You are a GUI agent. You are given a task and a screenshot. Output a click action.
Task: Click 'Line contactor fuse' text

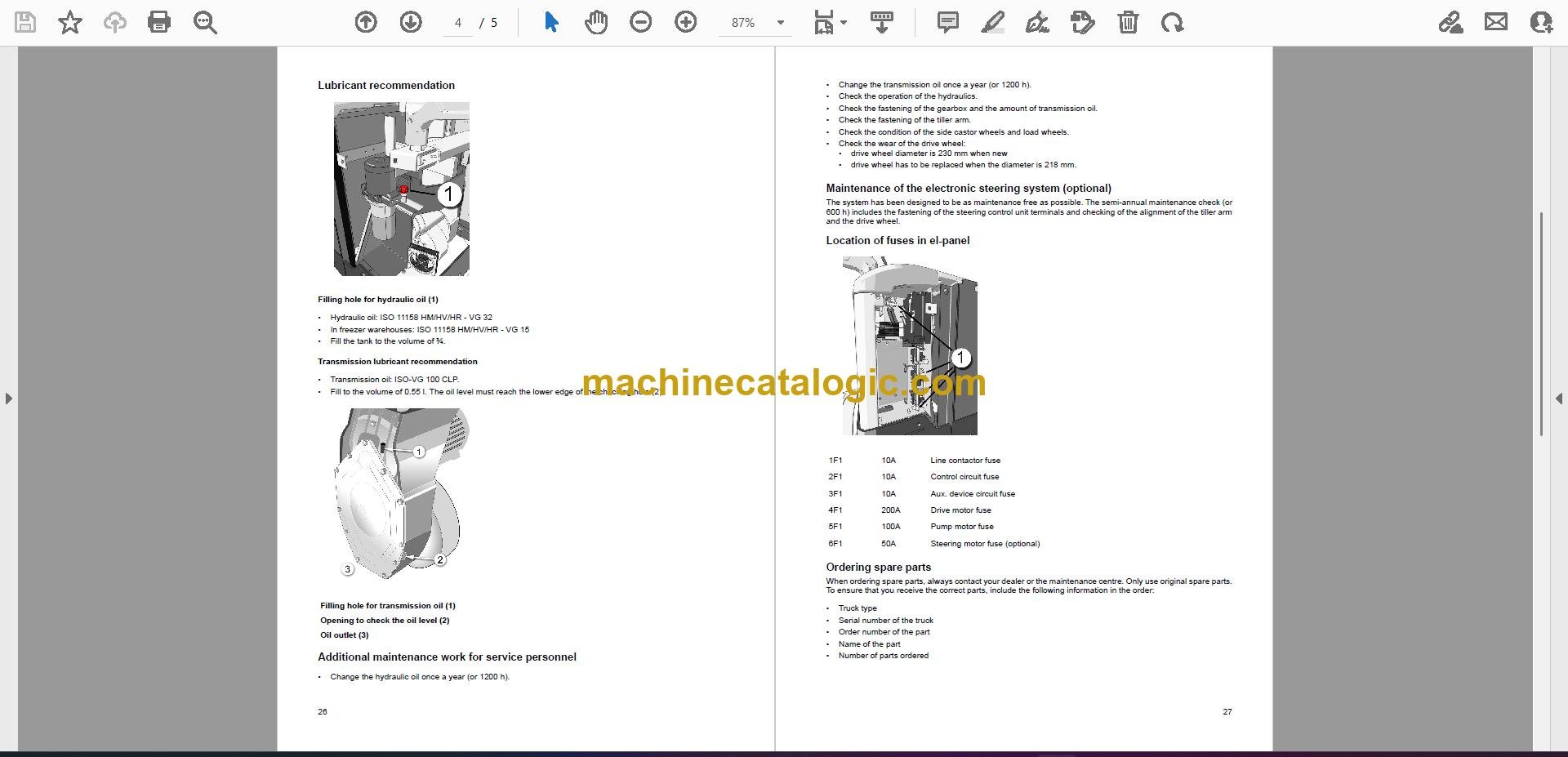(965, 461)
